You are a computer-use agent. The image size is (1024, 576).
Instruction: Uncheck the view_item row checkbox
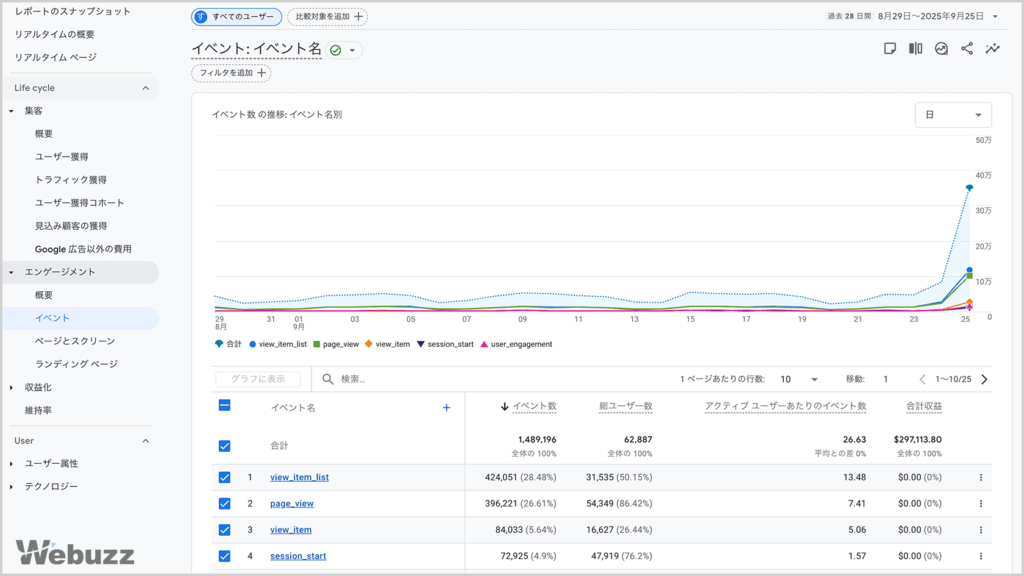pyautogui.click(x=224, y=530)
